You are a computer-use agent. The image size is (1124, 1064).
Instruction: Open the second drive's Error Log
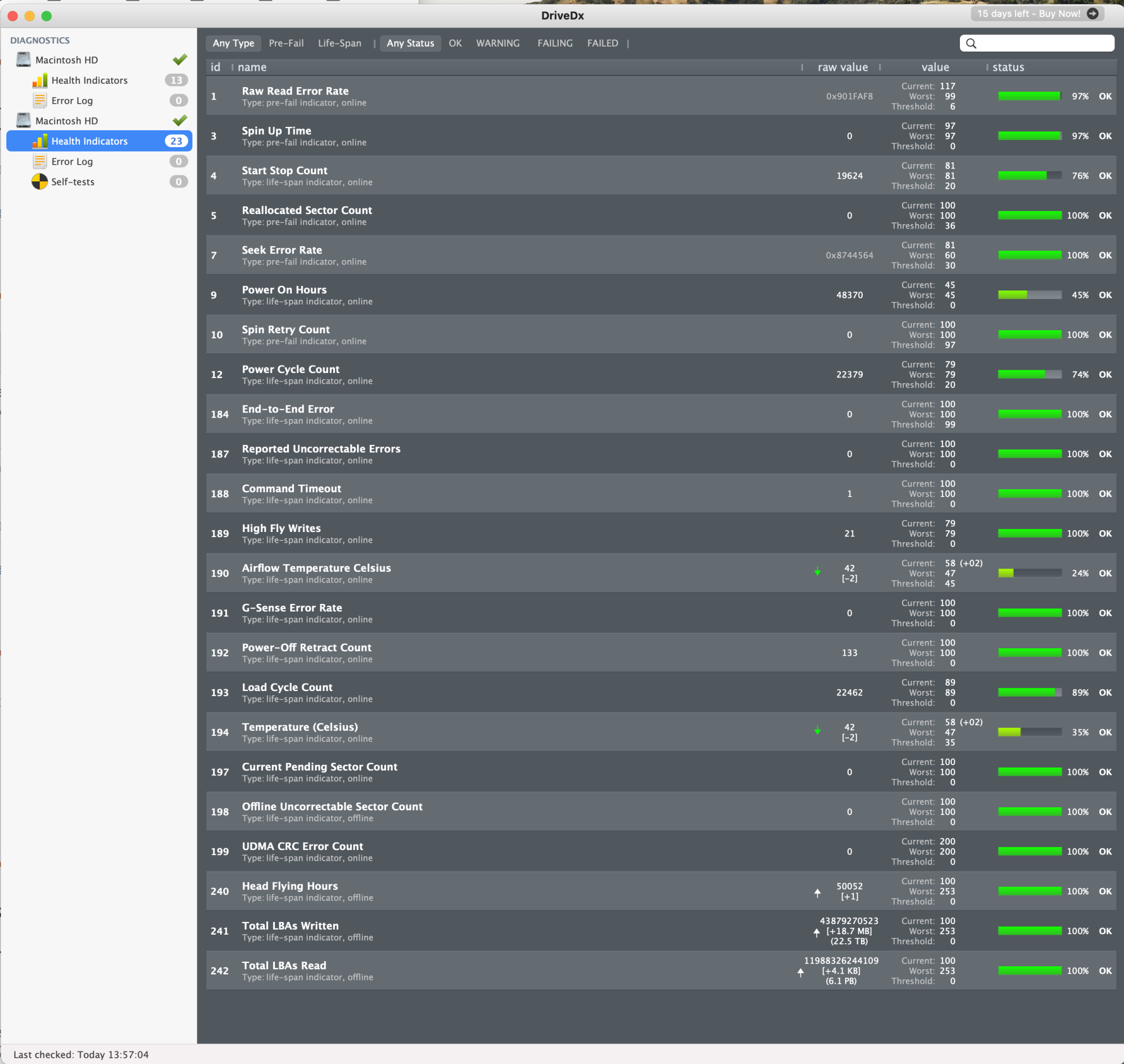pos(72,162)
